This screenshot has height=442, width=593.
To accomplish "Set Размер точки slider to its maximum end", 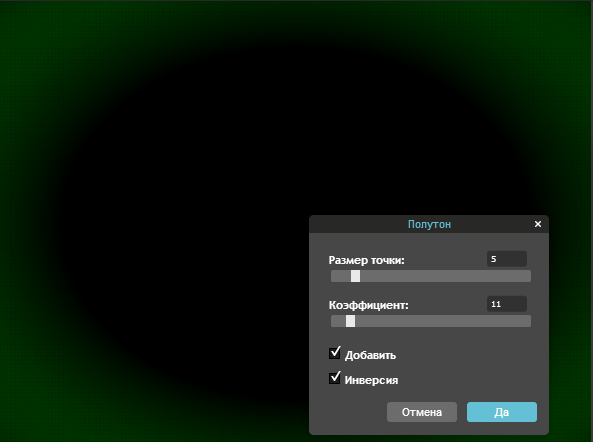I will [529, 276].
